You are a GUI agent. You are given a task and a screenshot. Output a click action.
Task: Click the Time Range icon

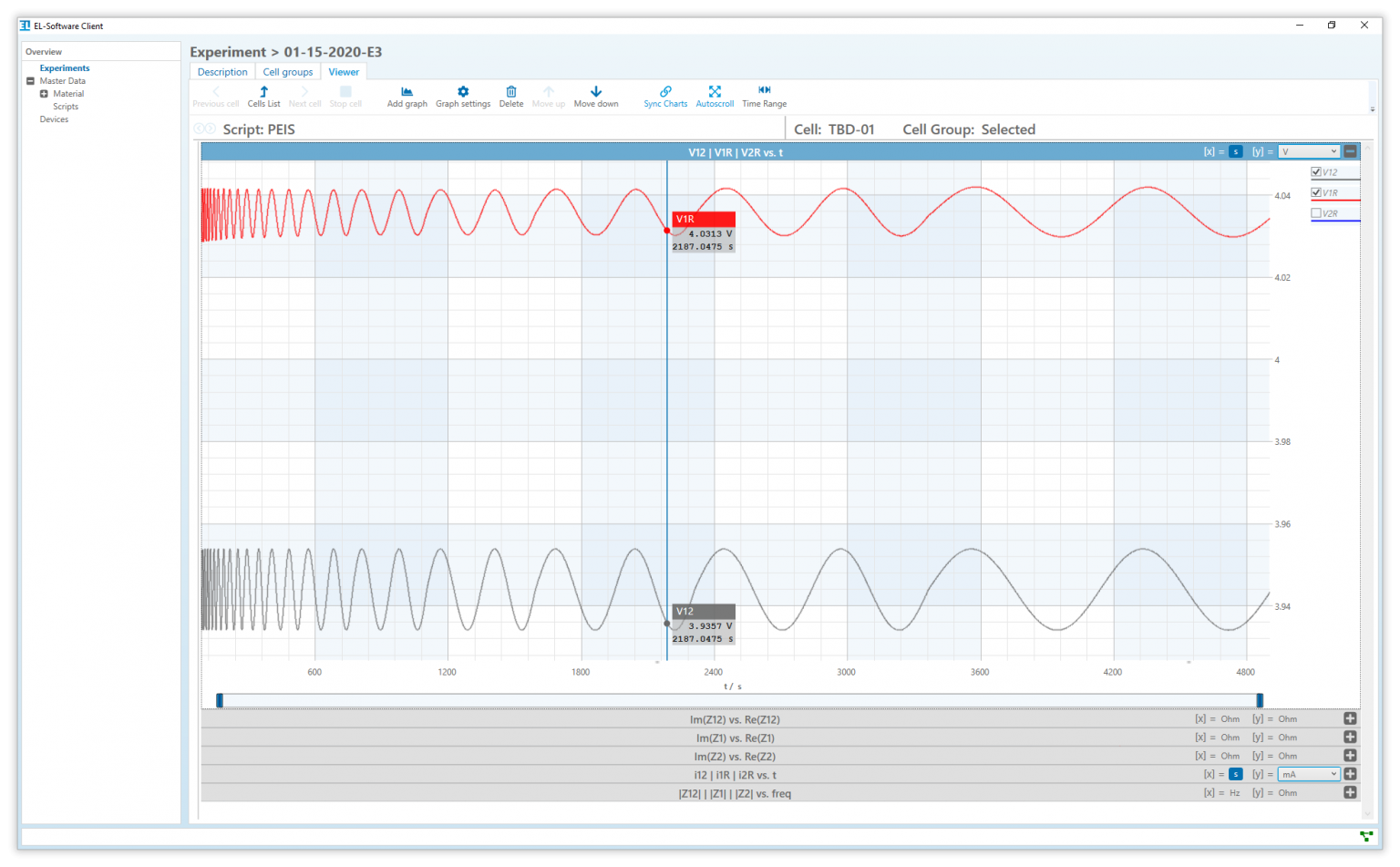click(x=764, y=91)
